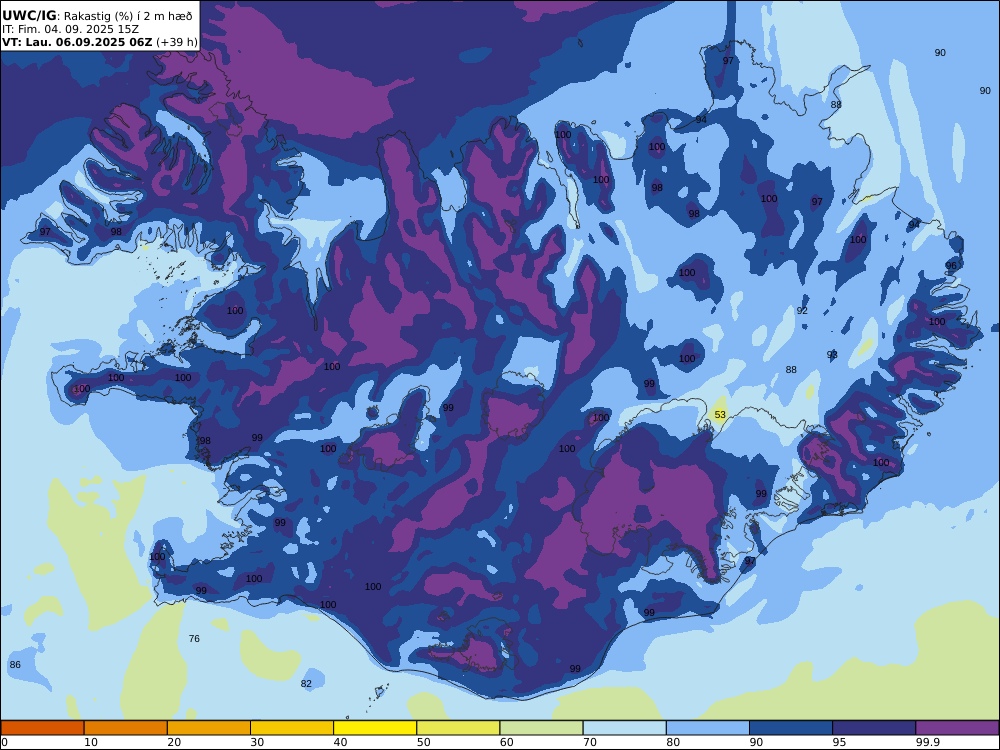The image size is (1000, 750).
Task: Click the amber 20–30 legend swatch
Action: pos(209,728)
